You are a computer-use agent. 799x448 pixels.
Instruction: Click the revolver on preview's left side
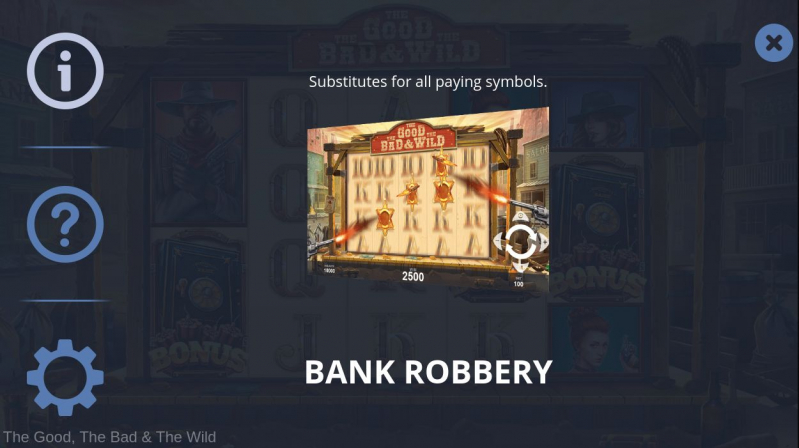[x=319, y=246]
